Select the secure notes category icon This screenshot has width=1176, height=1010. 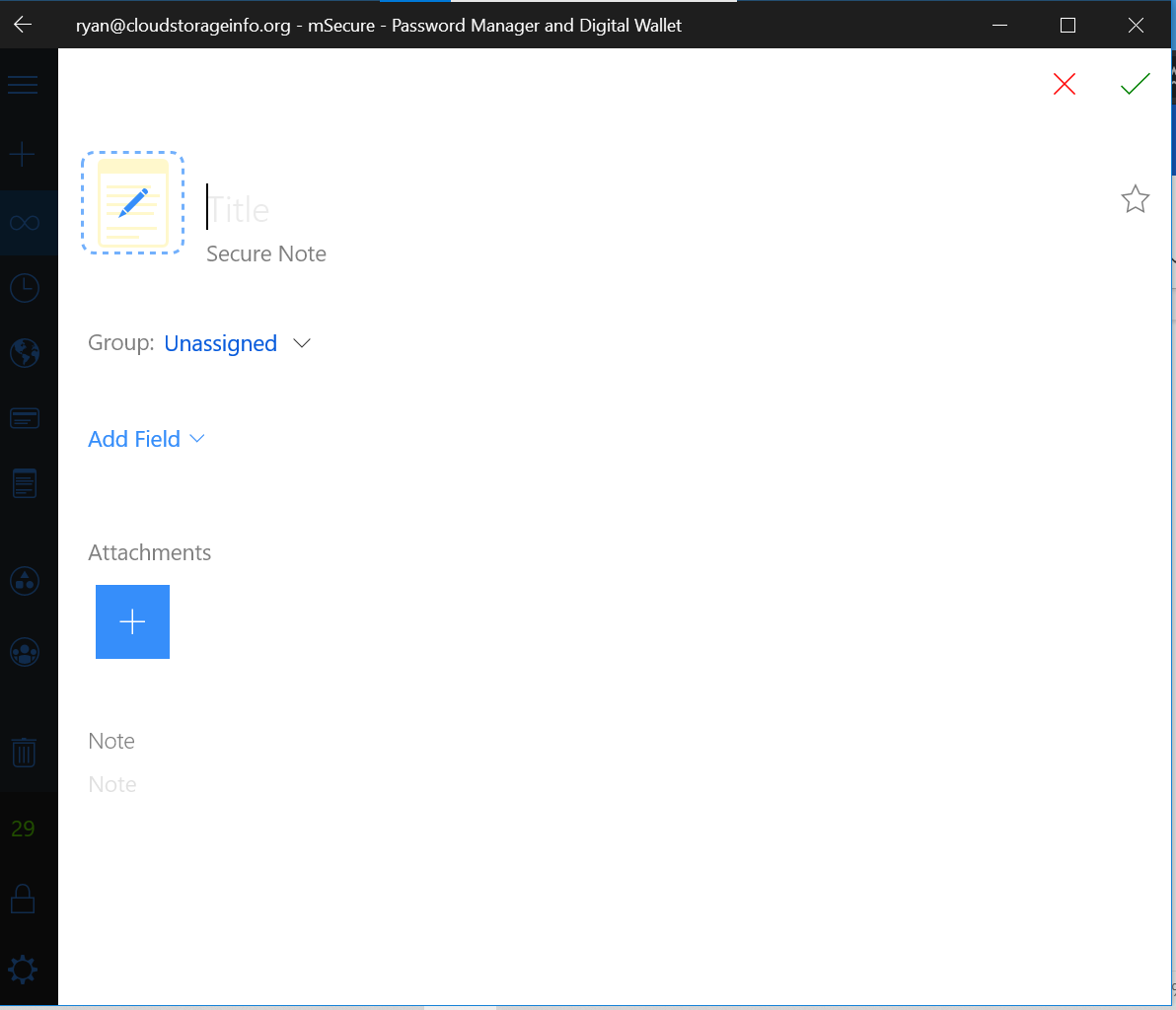coord(23,482)
